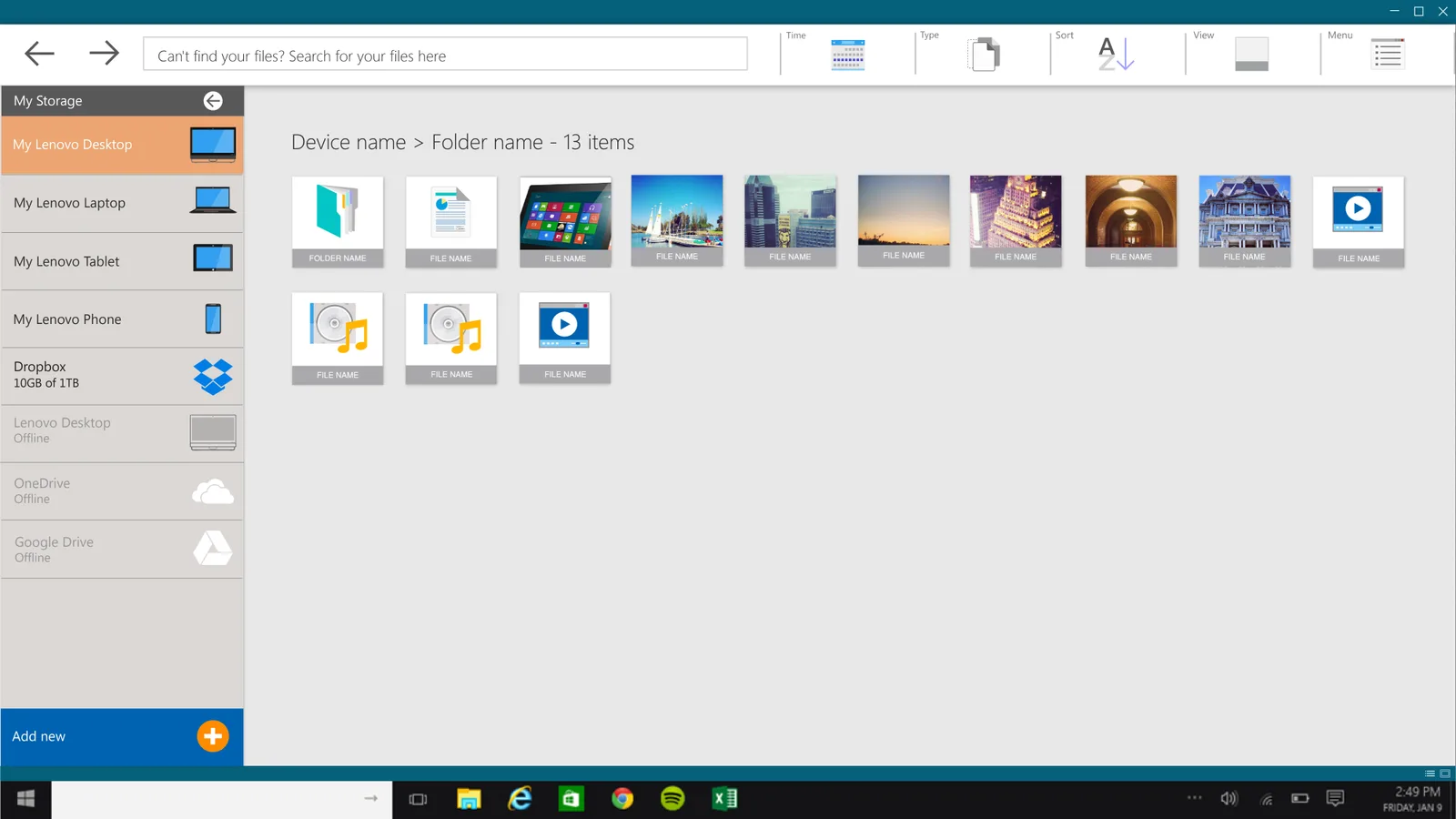Change the Sort A-Z order
This screenshot has width=1456, height=819.
(1116, 54)
